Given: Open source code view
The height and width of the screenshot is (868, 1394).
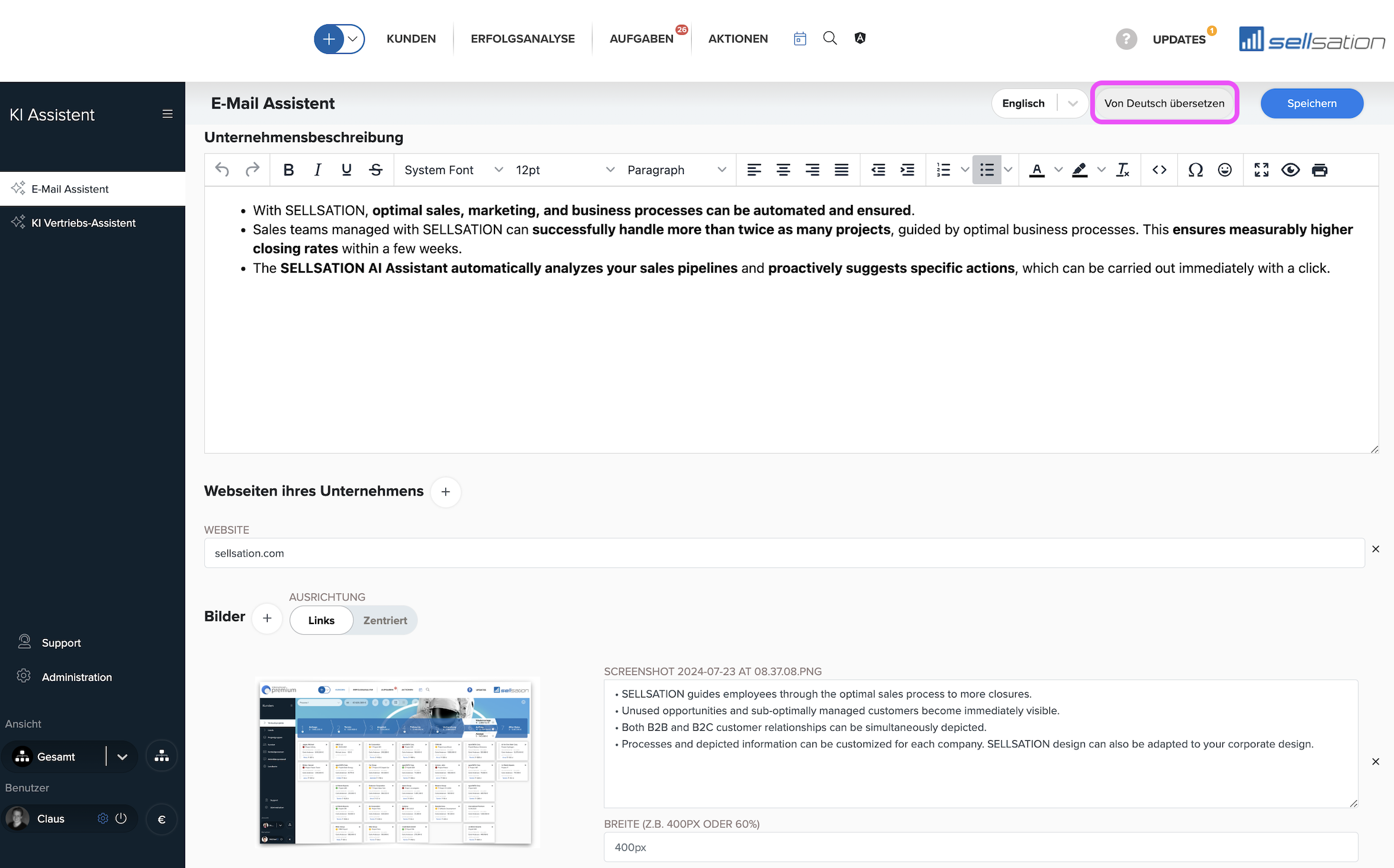Looking at the screenshot, I should 1159,170.
